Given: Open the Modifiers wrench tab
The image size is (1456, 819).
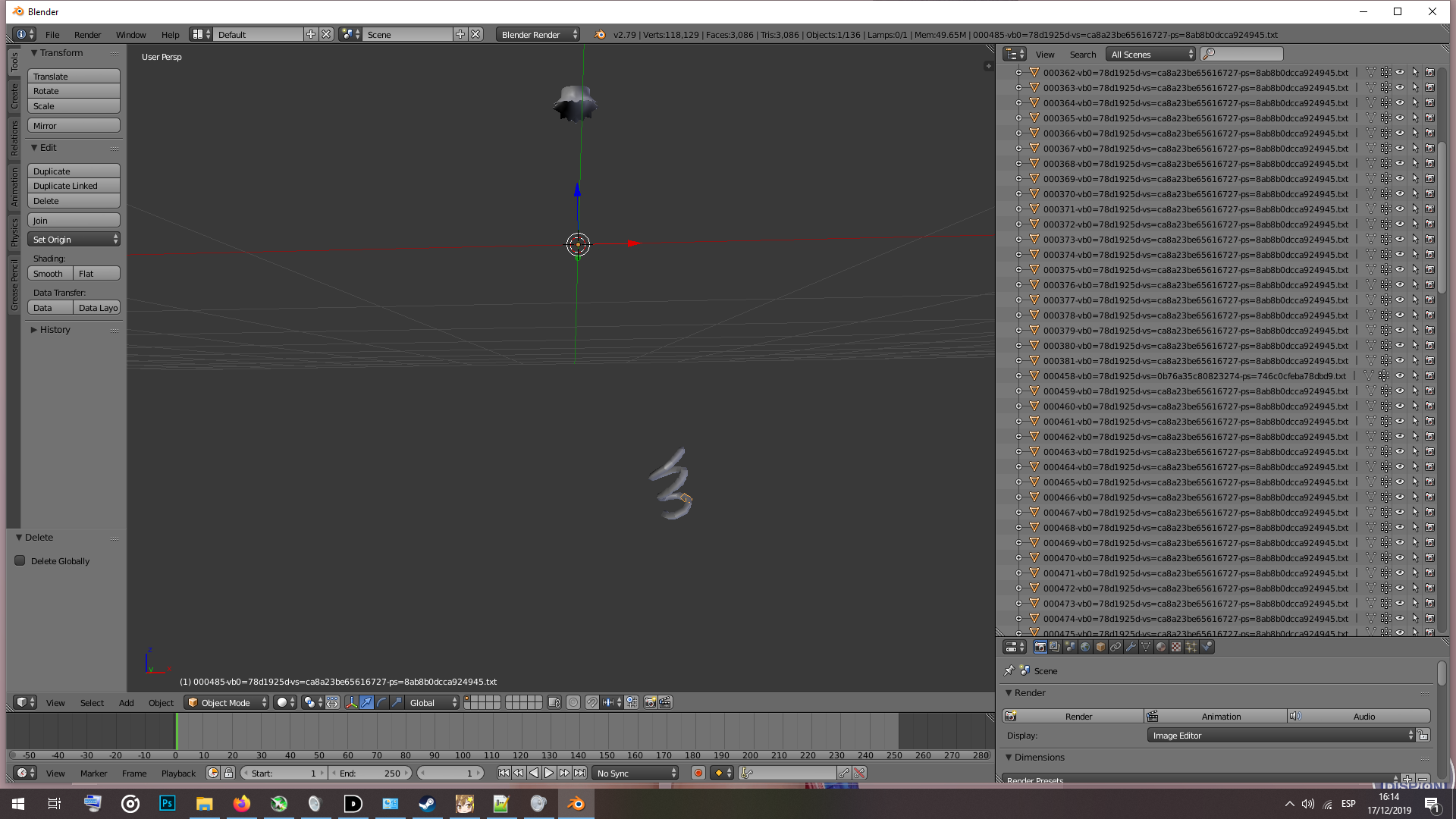Looking at the screenshot, I should (x=1131, y=647).
